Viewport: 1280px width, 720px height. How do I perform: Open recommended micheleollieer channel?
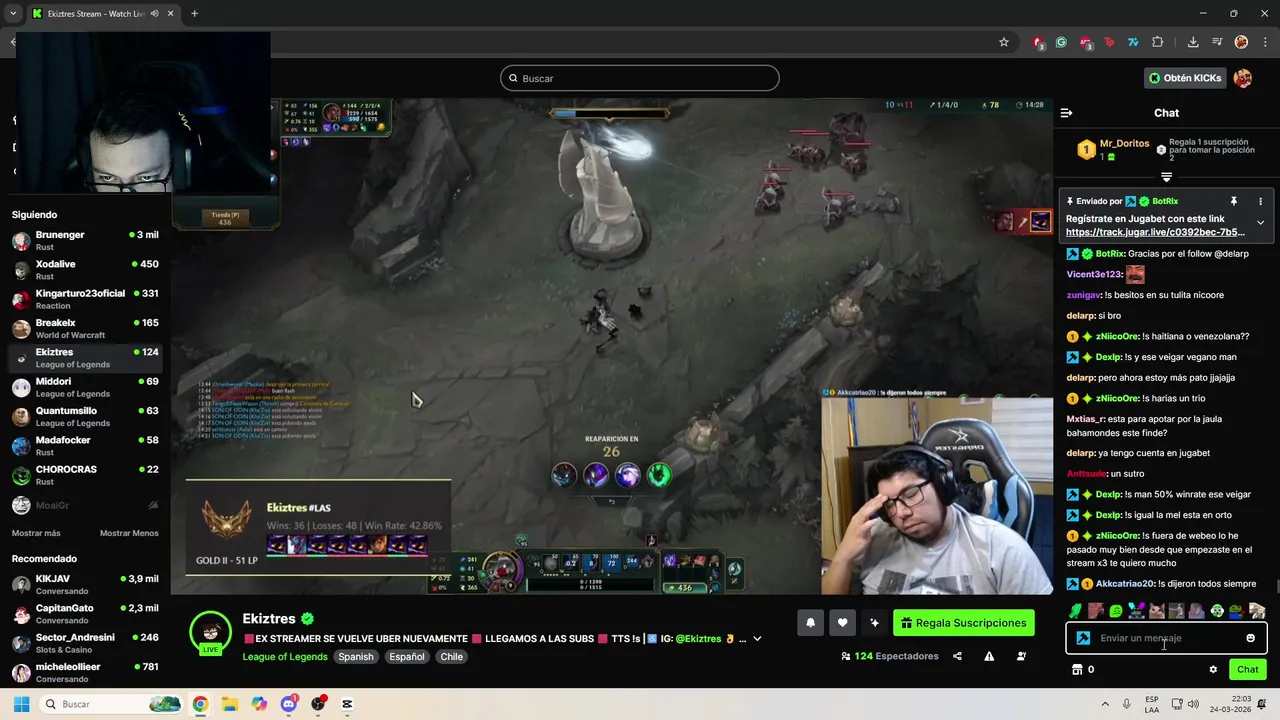(85, 673)
